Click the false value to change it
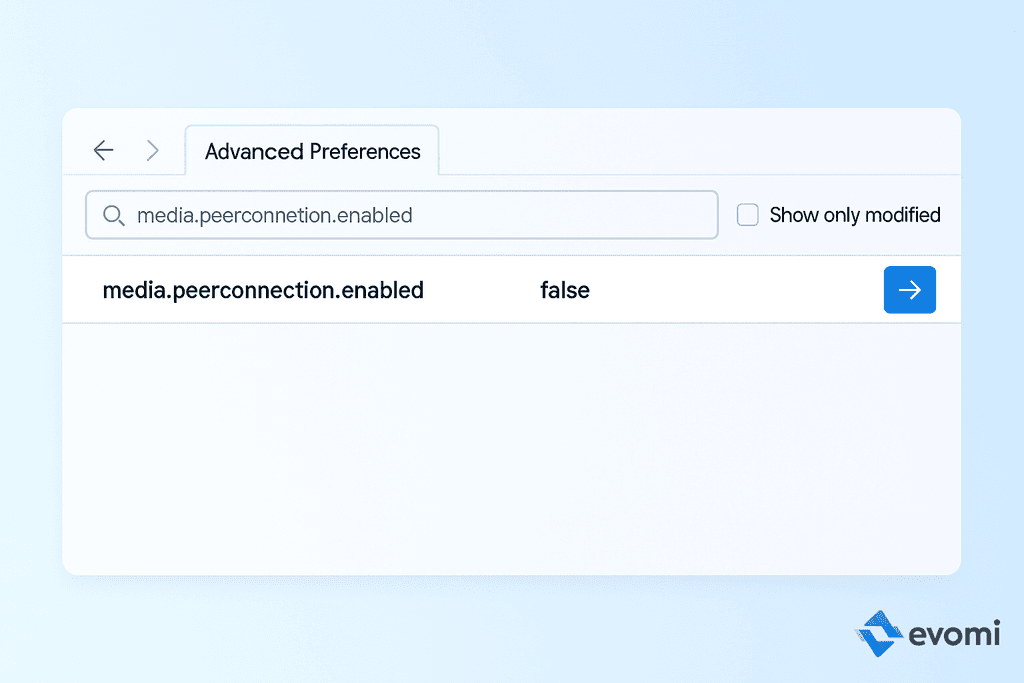Screen dimensions: 1024x683 point(565,290)
